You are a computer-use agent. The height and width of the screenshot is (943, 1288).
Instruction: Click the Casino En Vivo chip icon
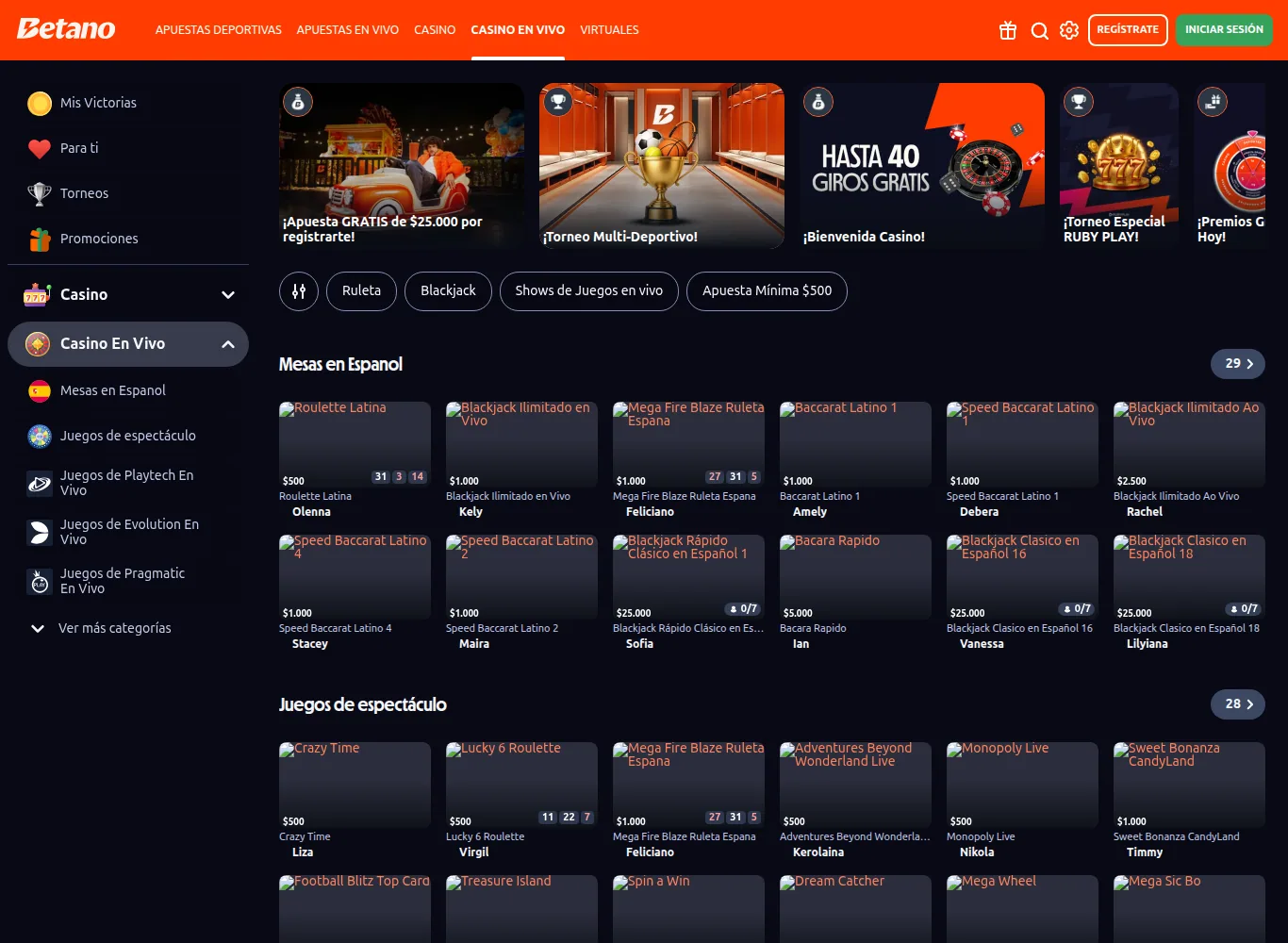tap(38, 344)
